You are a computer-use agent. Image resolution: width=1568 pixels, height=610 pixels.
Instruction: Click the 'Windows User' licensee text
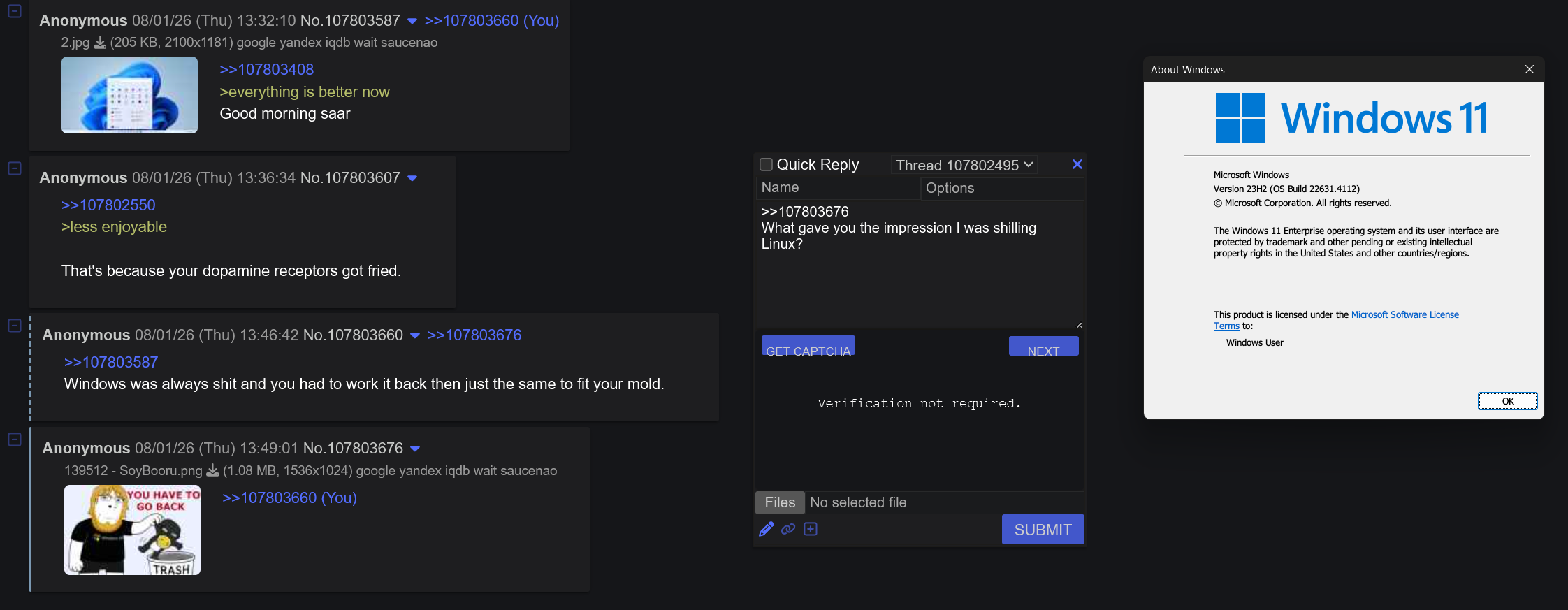tap(1255, 343)
